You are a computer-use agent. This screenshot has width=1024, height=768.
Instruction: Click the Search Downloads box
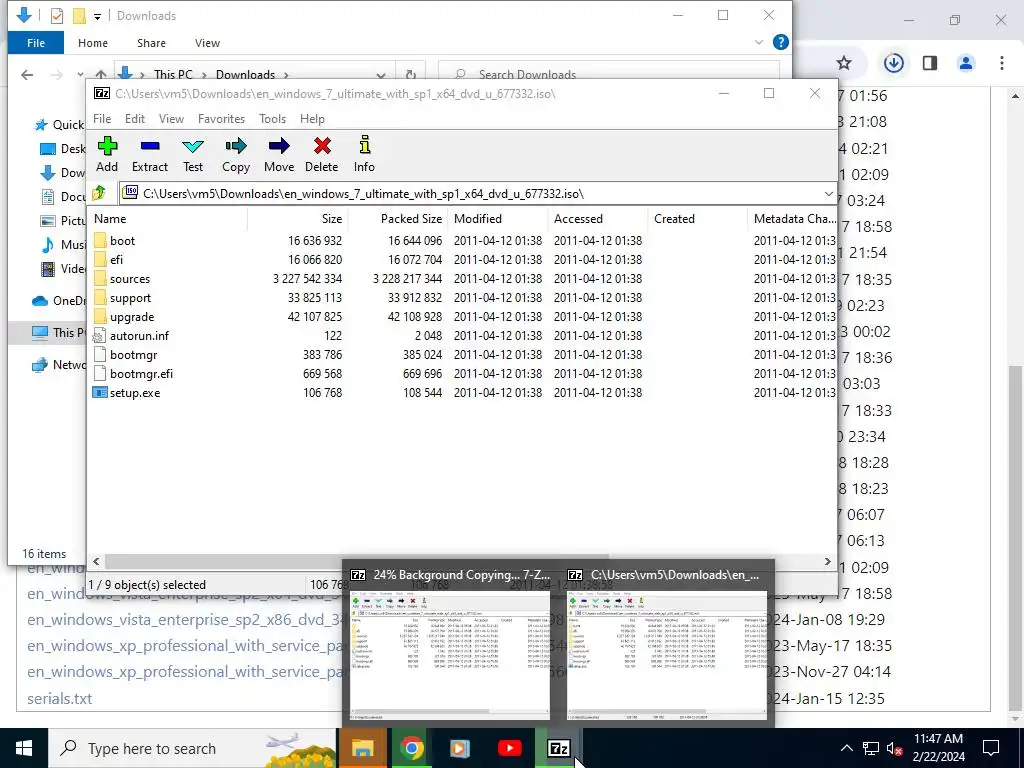coord(609,74)
